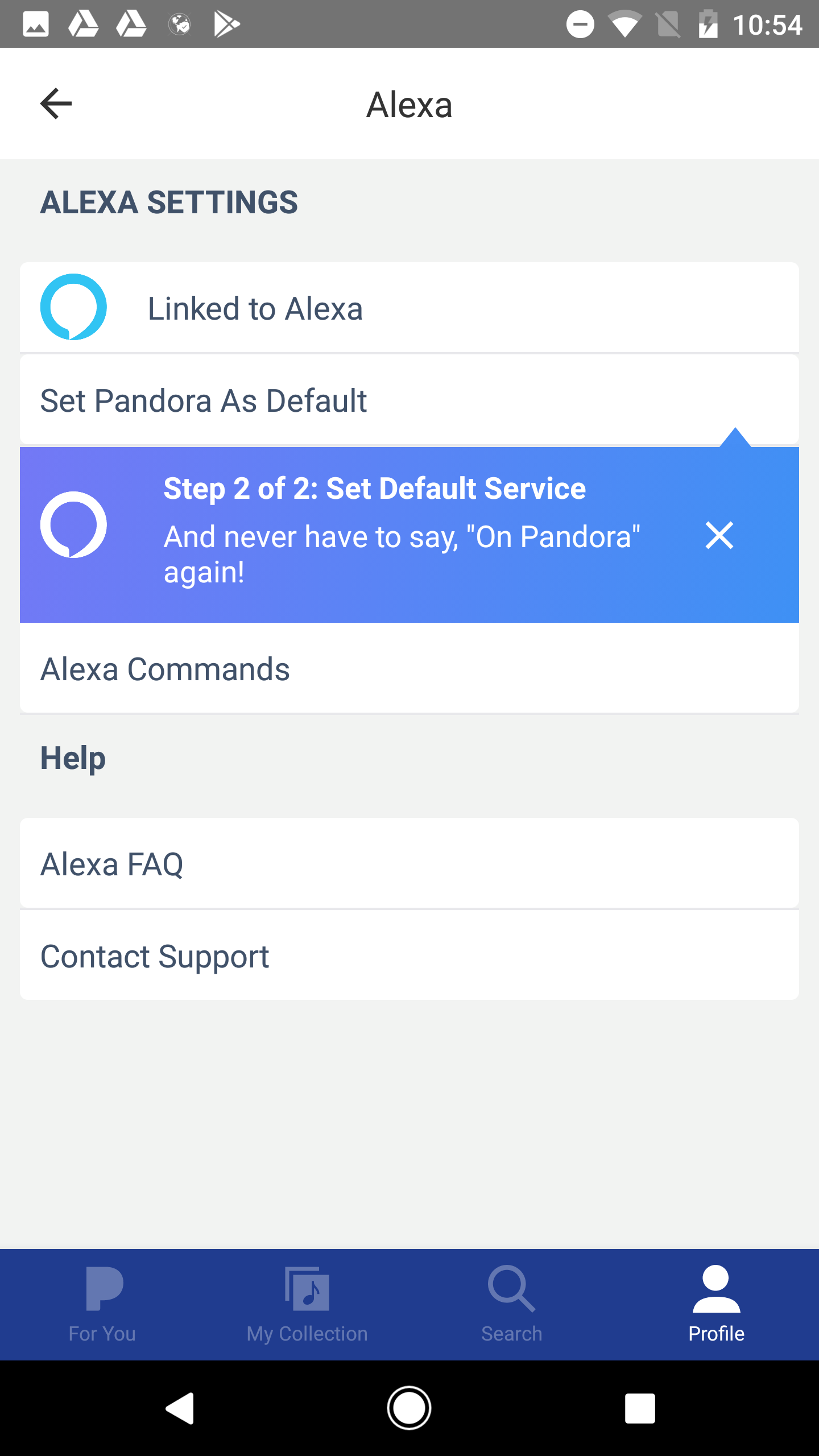This screenshot has height=1456, width=819.
Task: Tap the white Alexa logo in banner
Action: pos(73,525)
